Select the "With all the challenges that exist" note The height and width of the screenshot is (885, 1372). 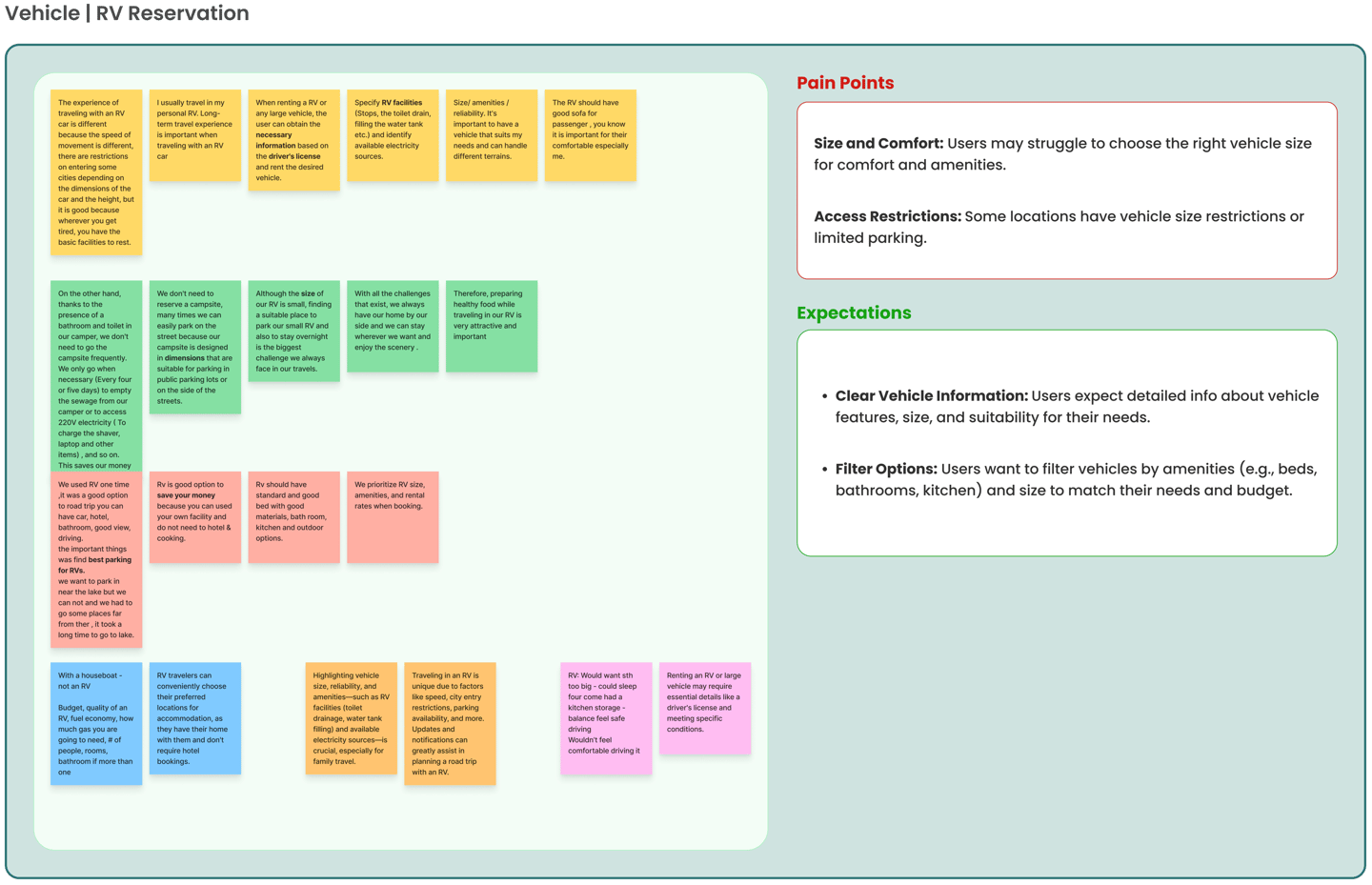[x=393, y=326]
